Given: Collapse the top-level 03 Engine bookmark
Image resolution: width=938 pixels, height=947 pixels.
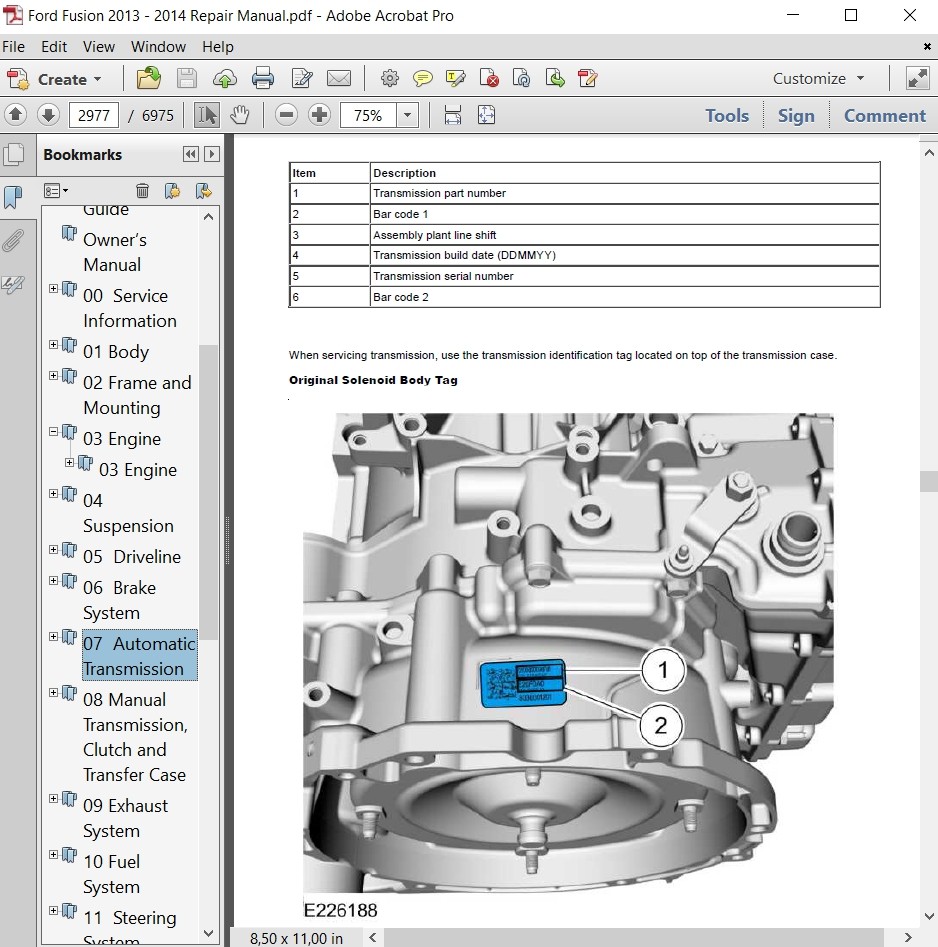Looking at the screenshot, I should click(x=53, y=432).
